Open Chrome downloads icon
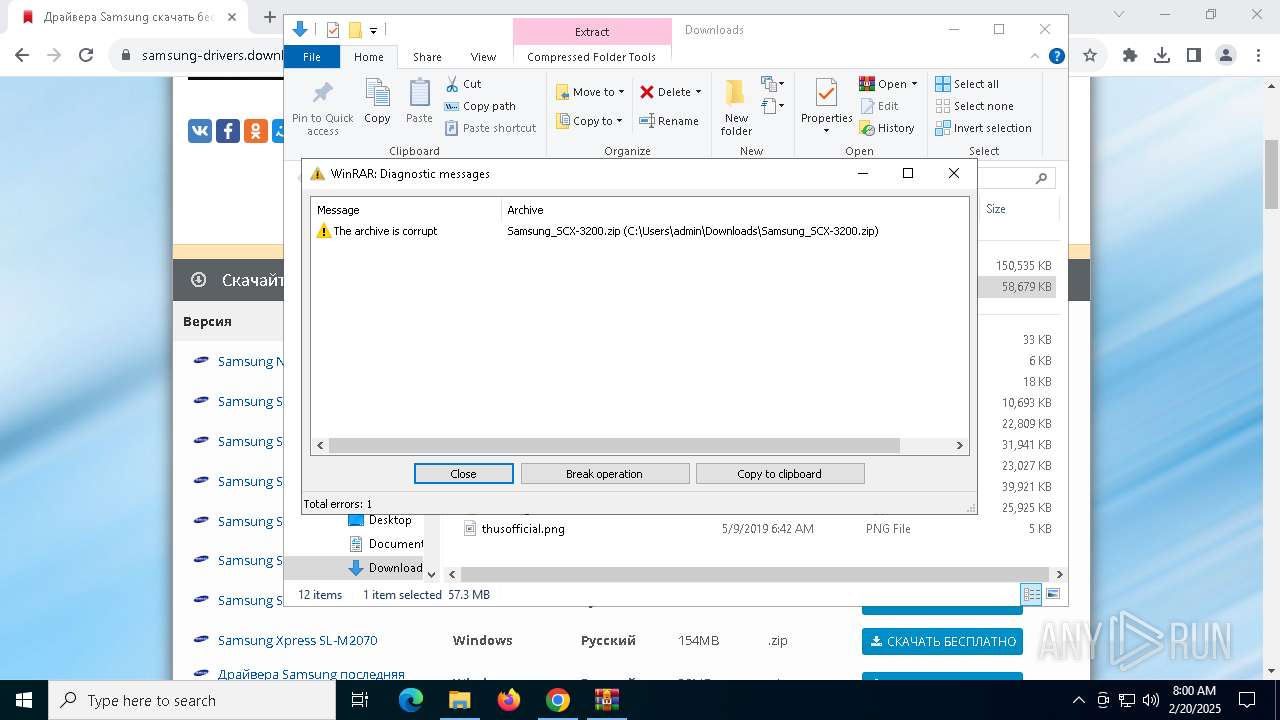Viewport: 1280px width, 720px height. click(x=1162, y=56)
